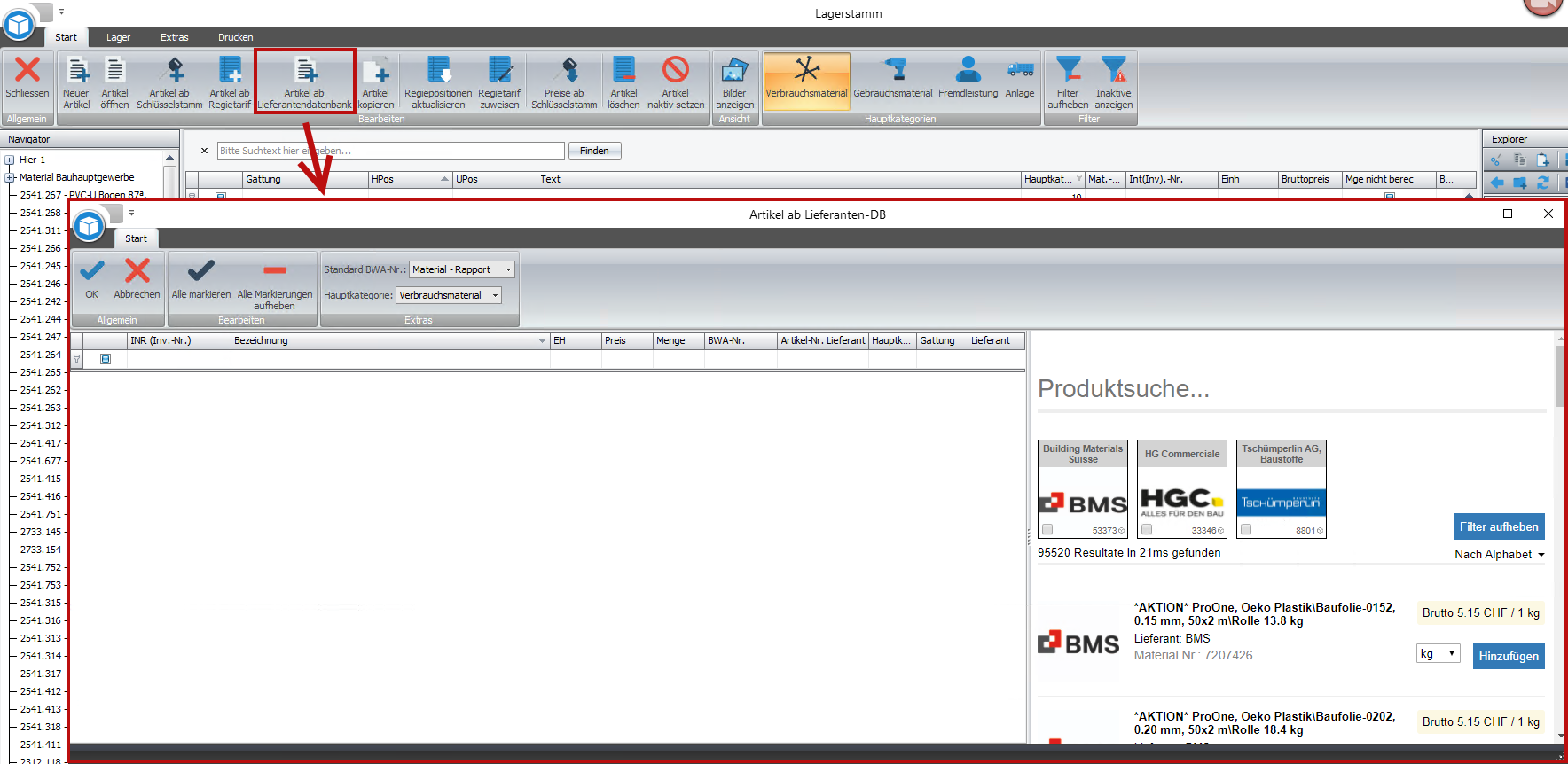Confirm with the OK checkmark icon
The height and width of the screenshot is (764, 1568).
pyautogui.click(x=92, y=271)
